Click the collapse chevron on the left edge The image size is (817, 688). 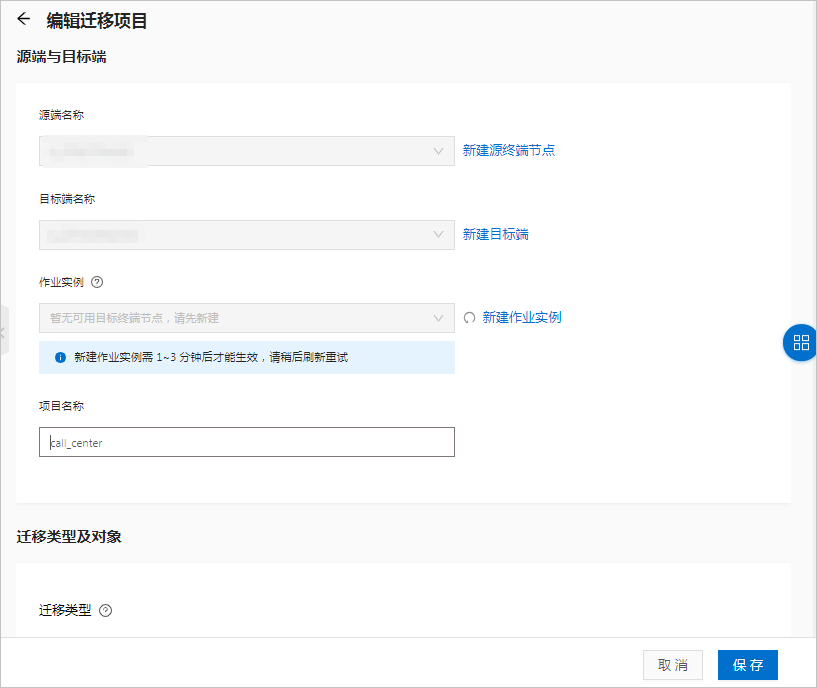tap(3, 331)
